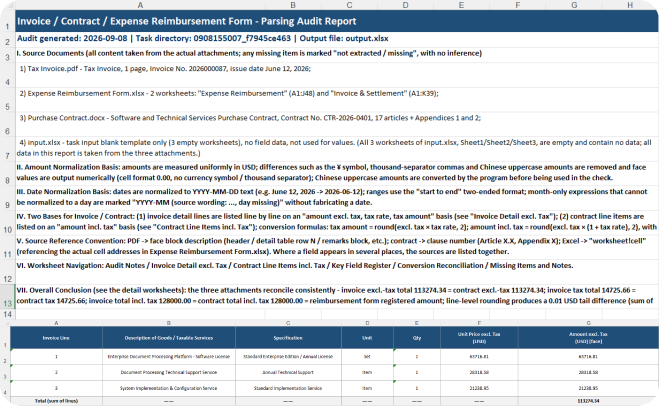Viewport: 659px width, 406px height.
Task: Select column A header of the upper sheet
Action: coord(140,5)
